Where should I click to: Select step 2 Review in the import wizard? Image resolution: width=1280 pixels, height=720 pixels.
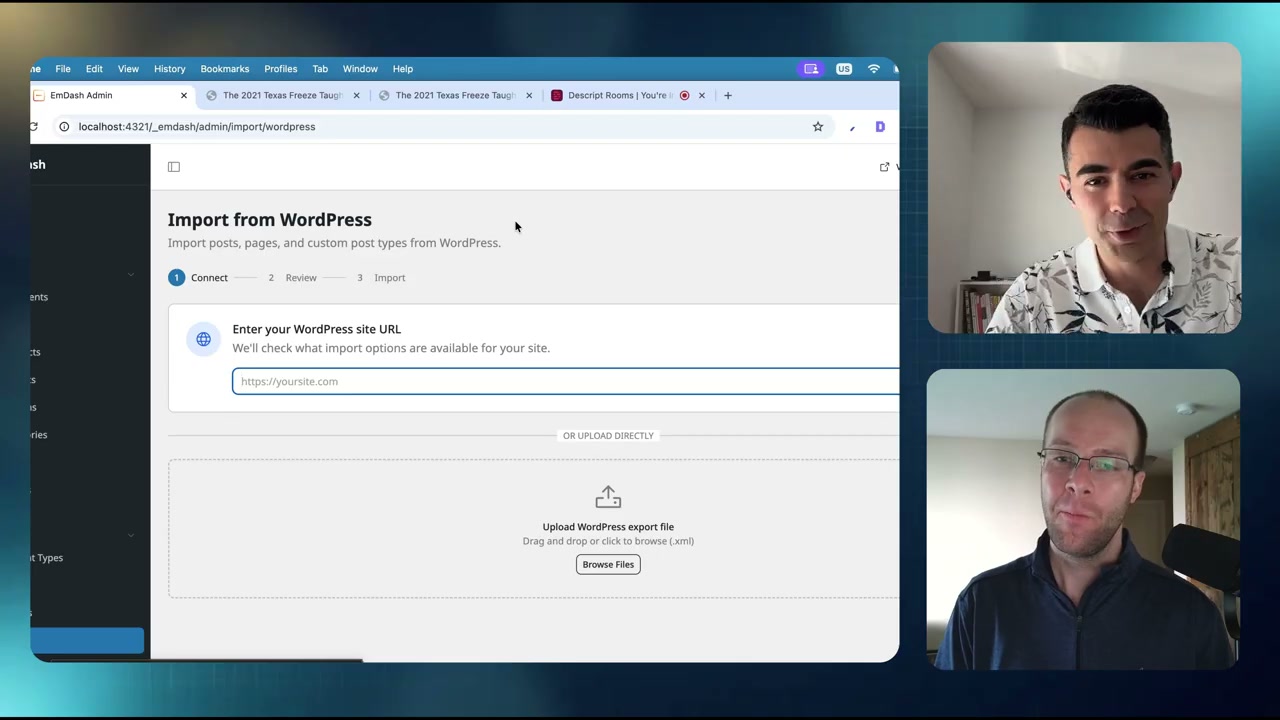click(x=292, y=278)
